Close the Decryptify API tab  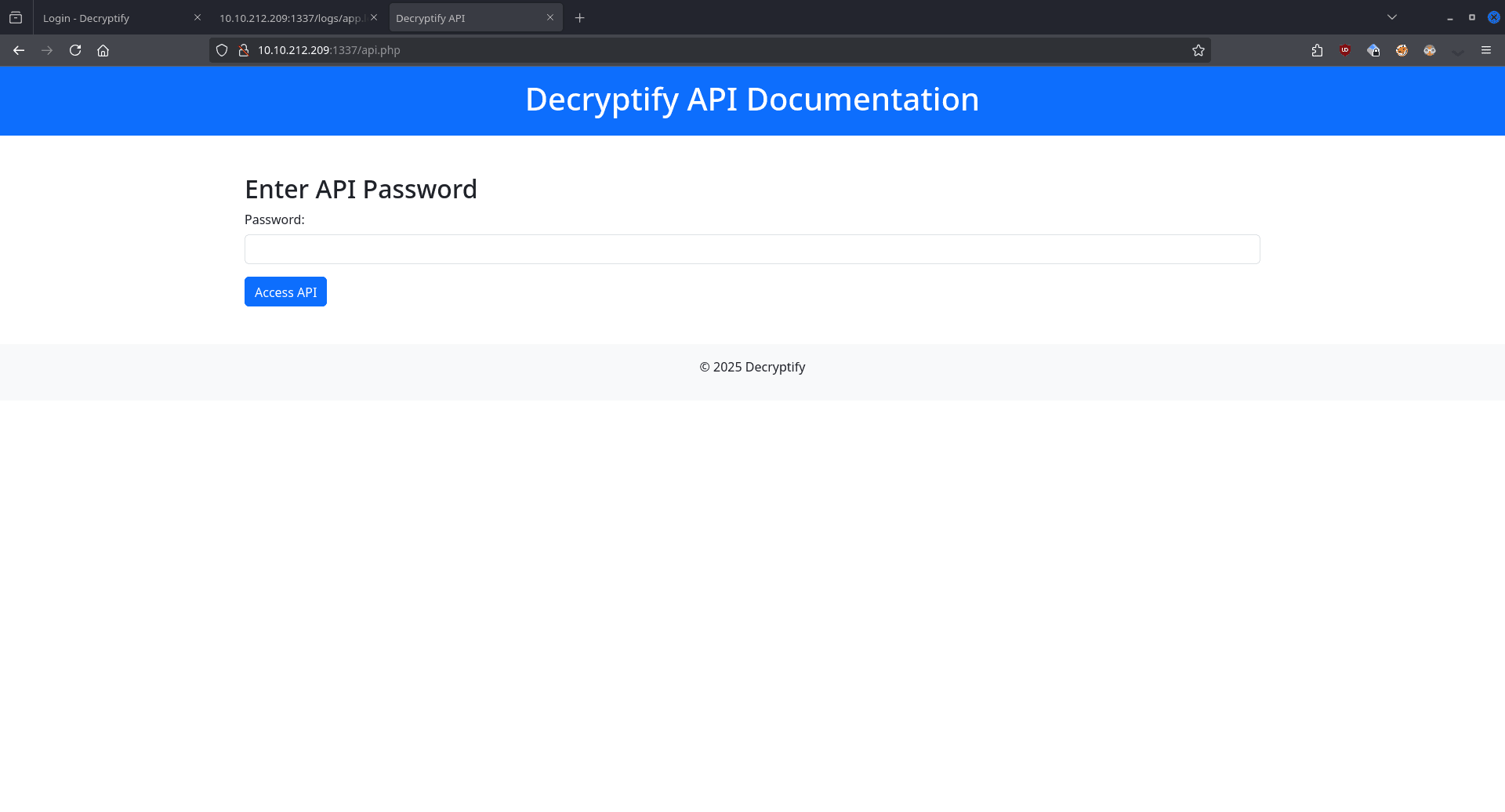550,17
